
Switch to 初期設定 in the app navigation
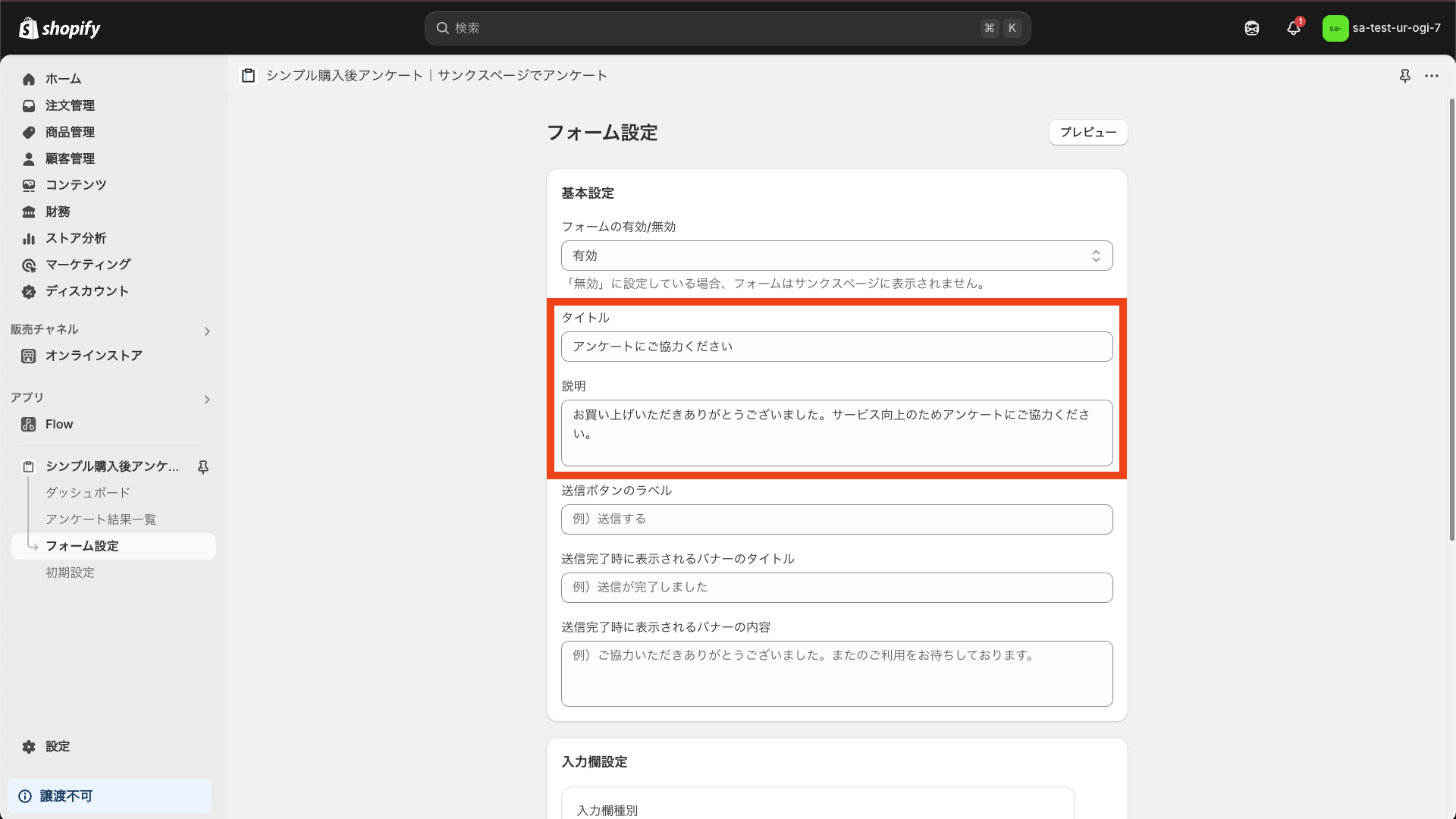pos(70,573)
